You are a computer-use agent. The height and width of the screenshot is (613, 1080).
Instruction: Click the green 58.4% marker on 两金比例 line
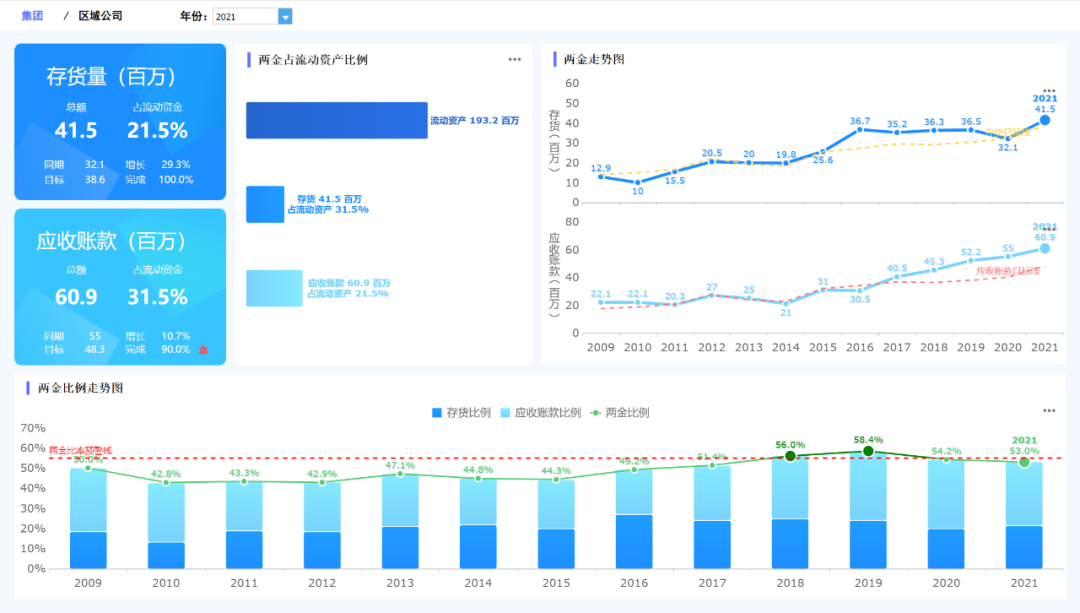[x=867, y=451]
